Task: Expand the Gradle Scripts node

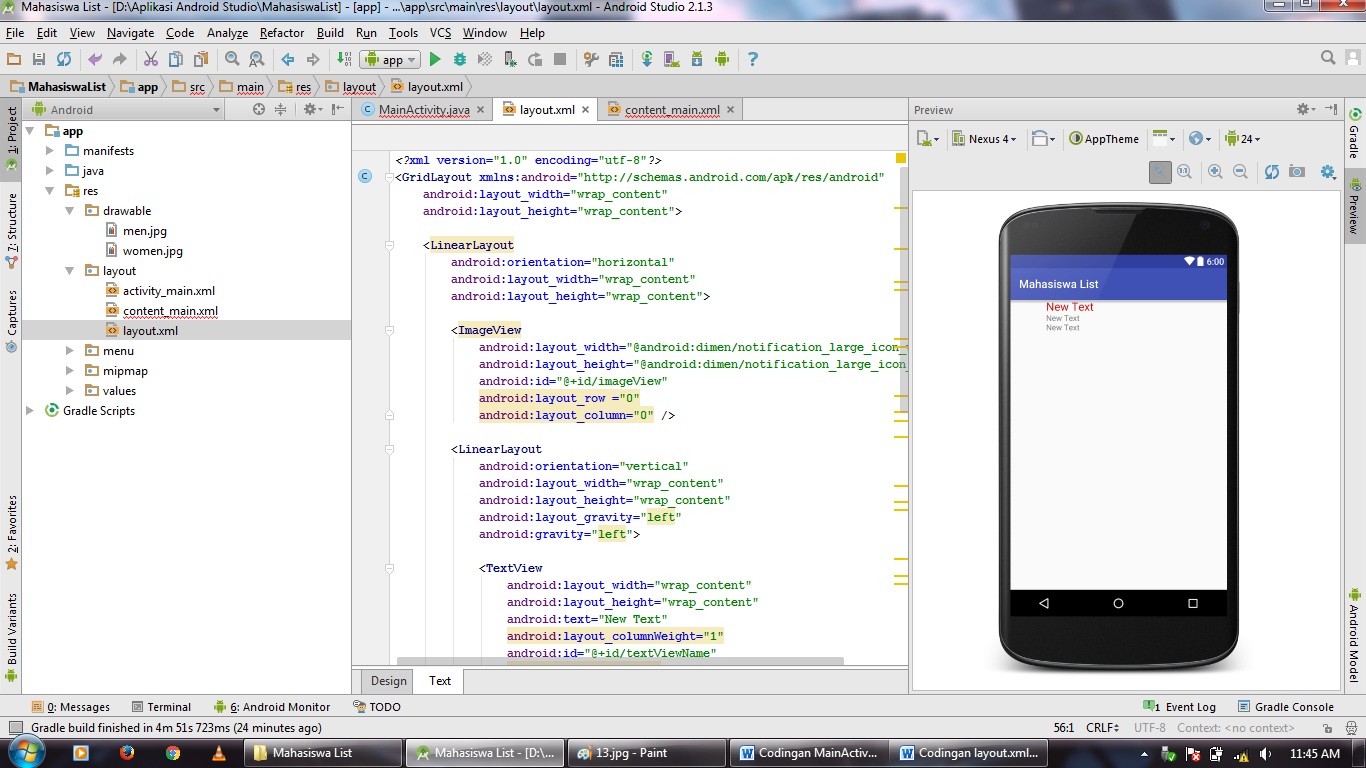Action: tap(30, 411)
